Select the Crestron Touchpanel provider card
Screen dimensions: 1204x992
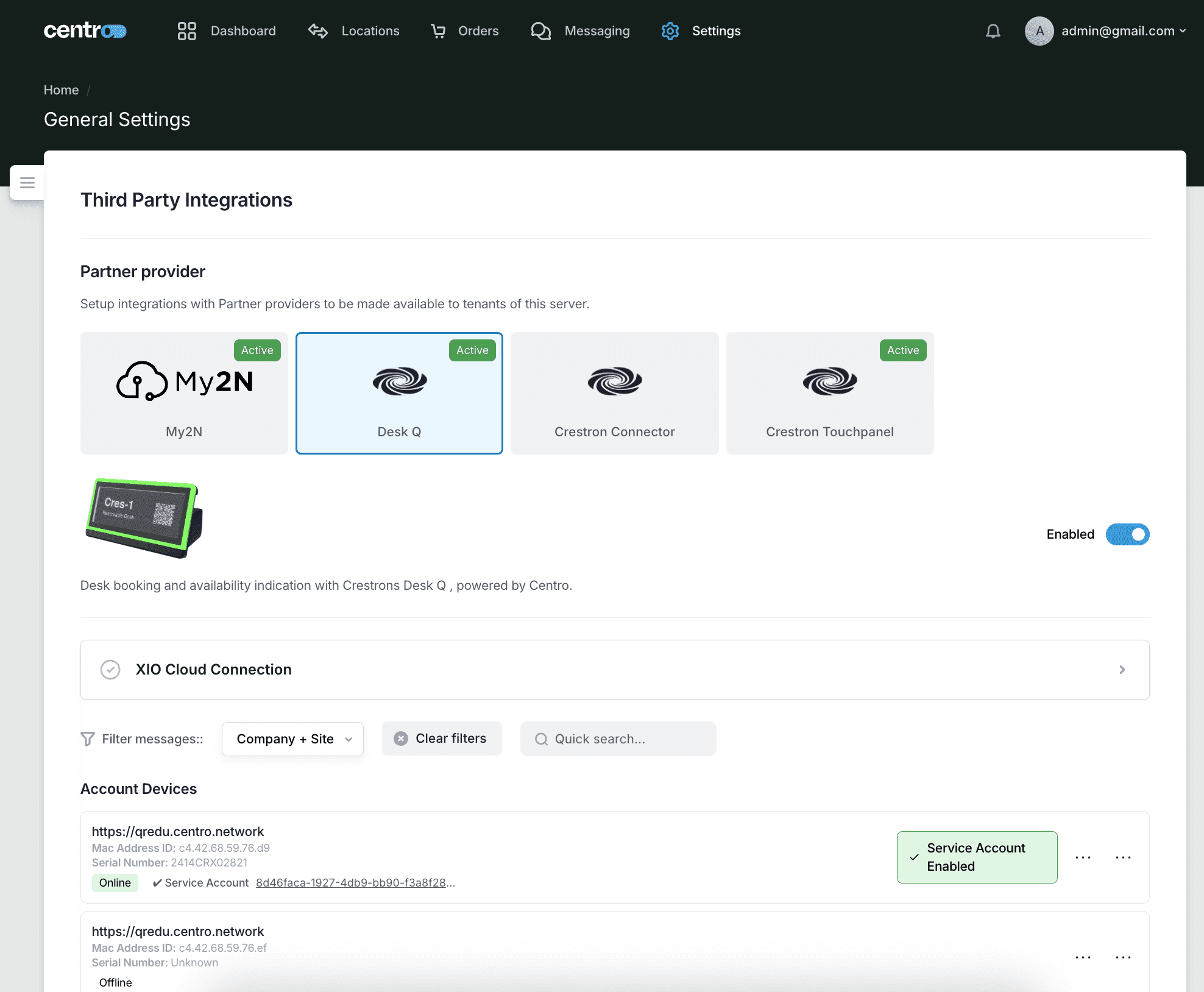[x=829, y=393]
